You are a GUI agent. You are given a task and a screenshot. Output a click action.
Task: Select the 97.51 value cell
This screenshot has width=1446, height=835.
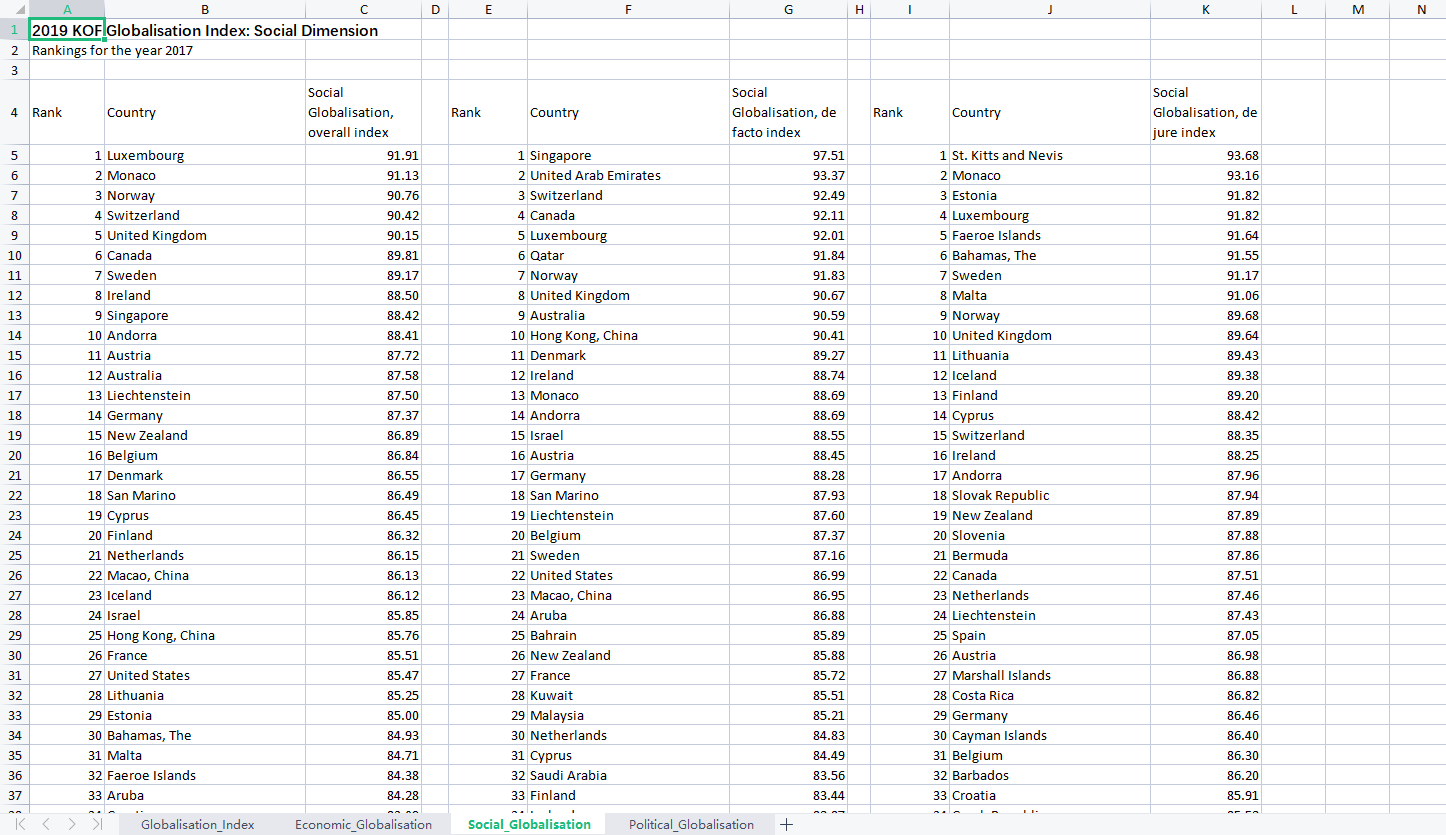[x=788, y=155]
